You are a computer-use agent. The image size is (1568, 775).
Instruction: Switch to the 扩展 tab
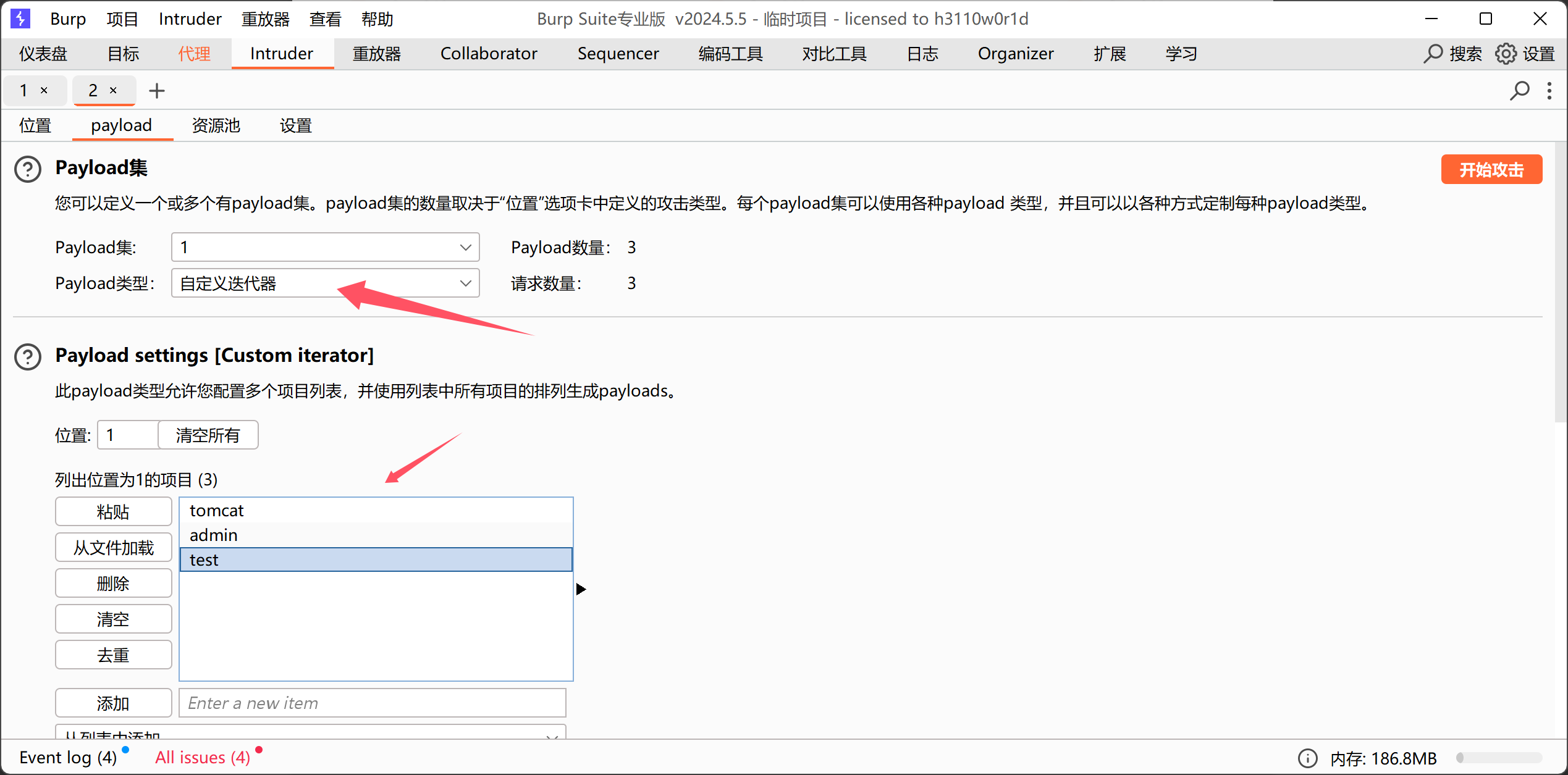coord(1110,54)
